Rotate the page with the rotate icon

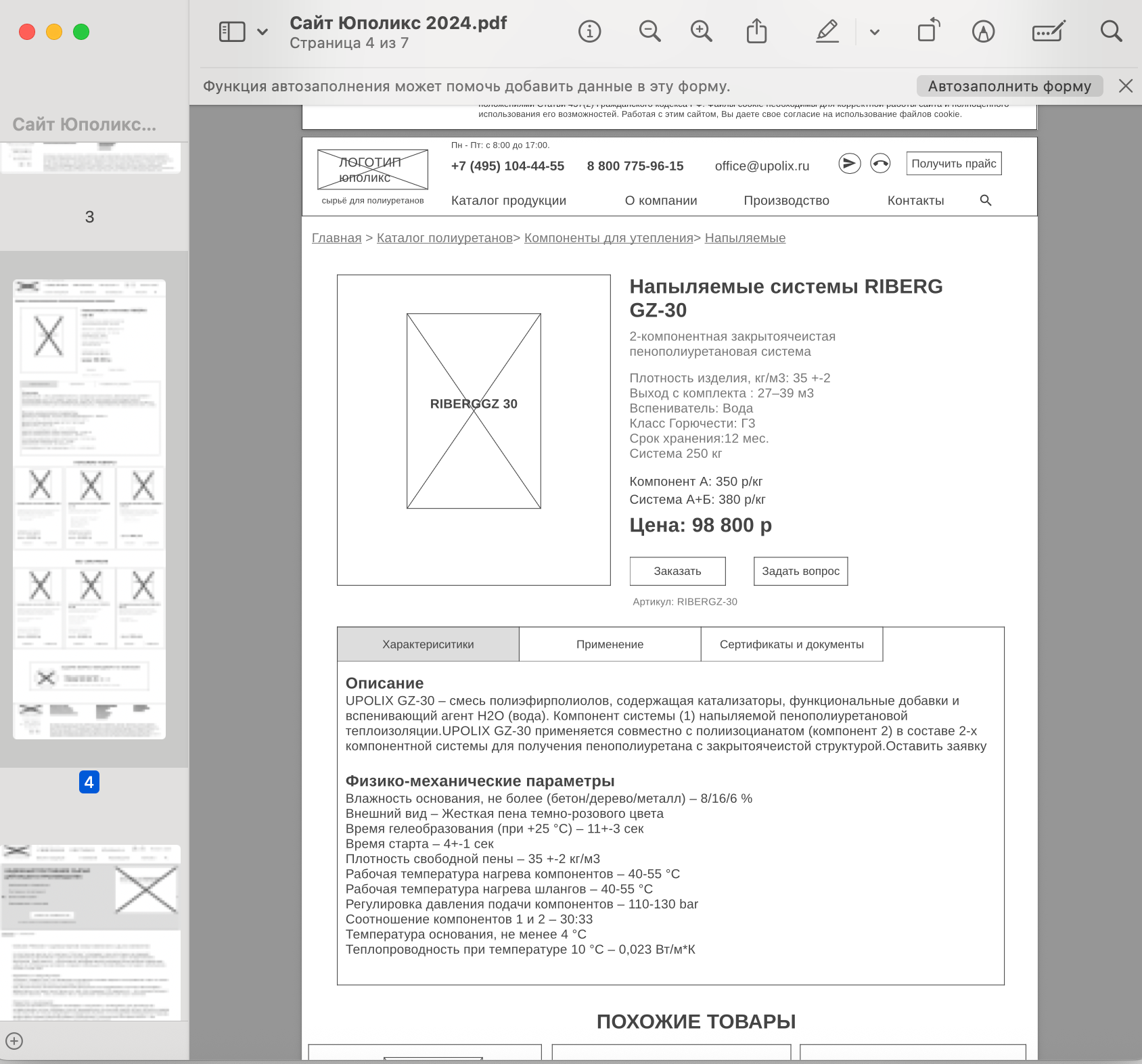pos(929,30)
